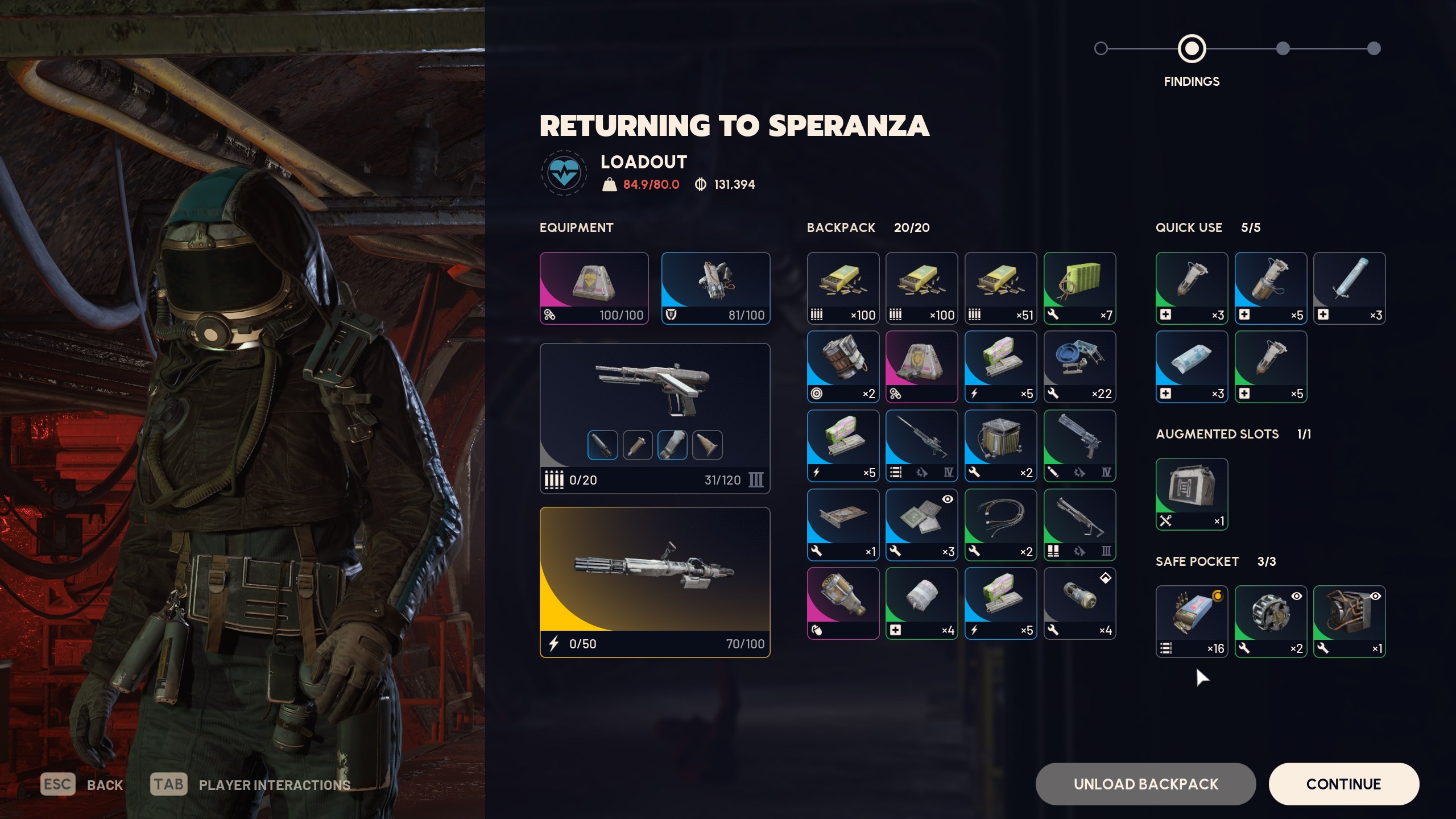This screenshot has height=819, width=1456.
Task: Select the blue wire spool x22 item
Action: [x=1079, y=367]
